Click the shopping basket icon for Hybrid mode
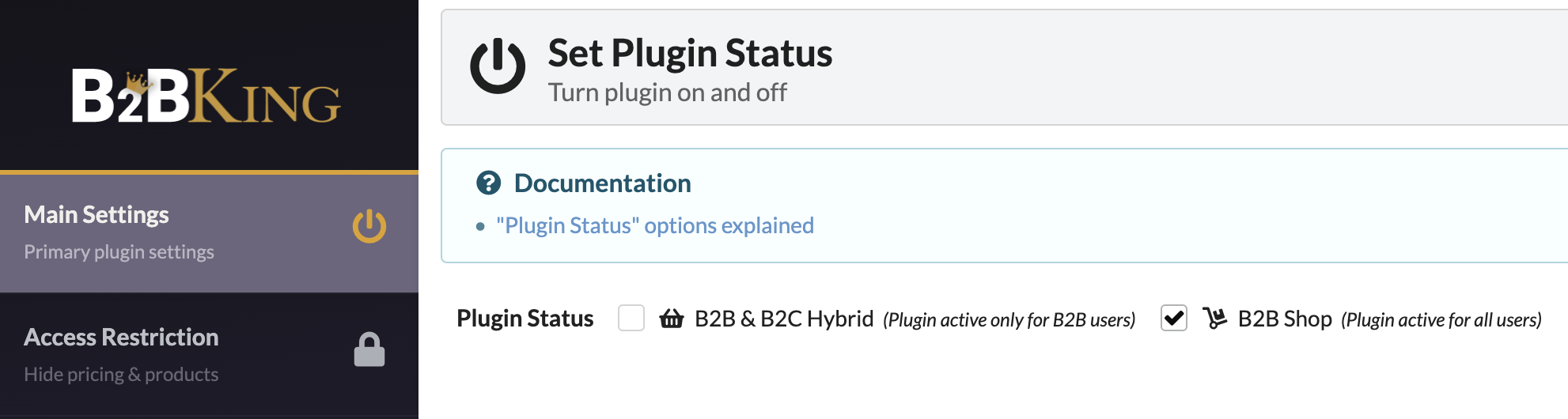This screenshot has width=1568, height=419. tap(672, 319)
